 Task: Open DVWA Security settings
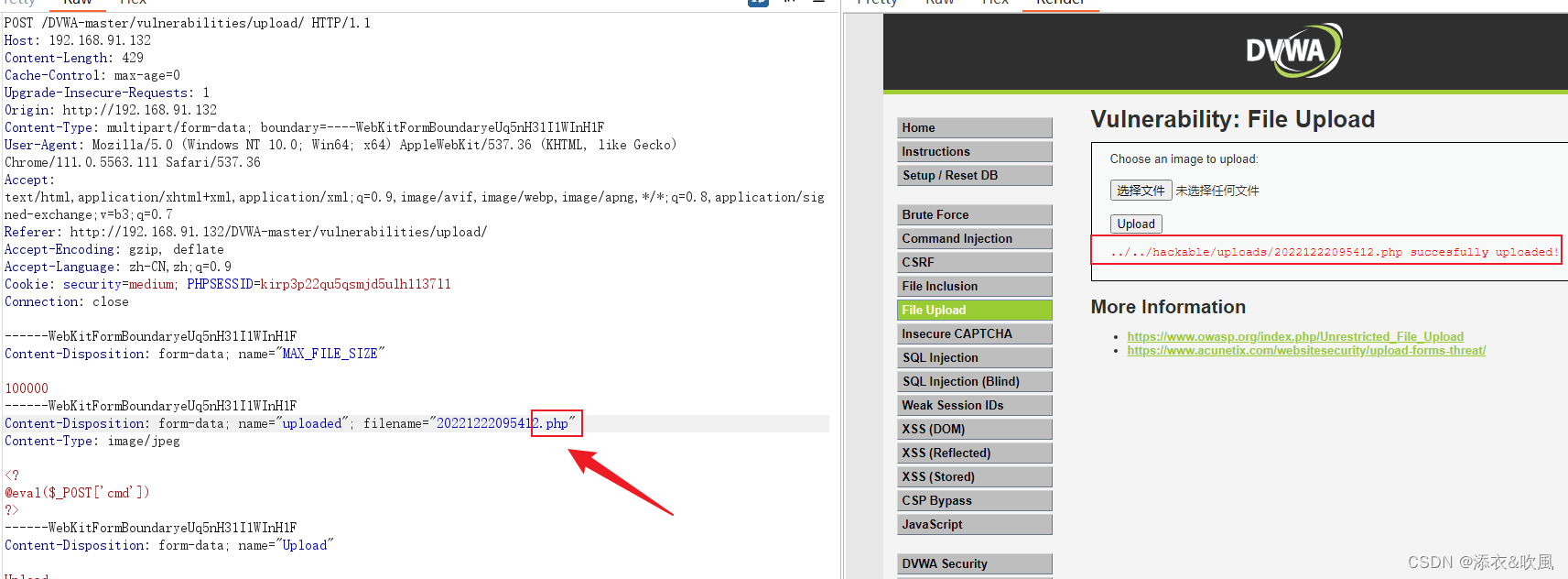point(975,563)
